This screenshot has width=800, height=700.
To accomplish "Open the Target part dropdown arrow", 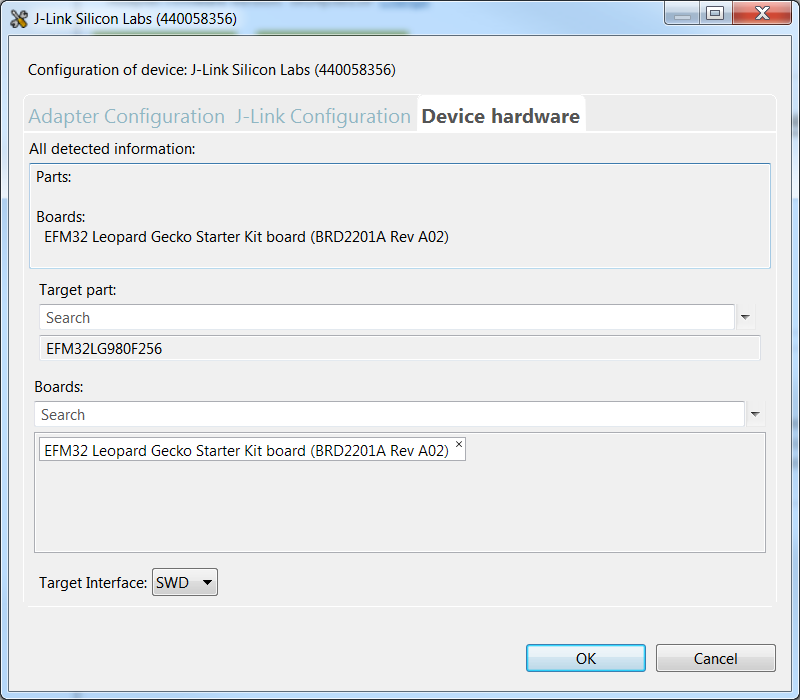I will [746, 316].
